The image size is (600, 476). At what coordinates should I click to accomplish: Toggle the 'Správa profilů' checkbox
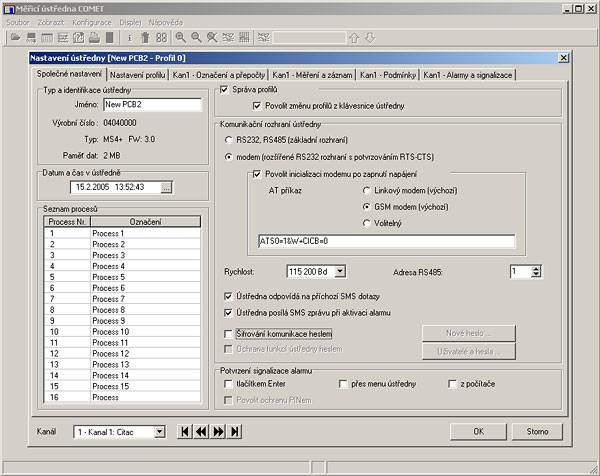tap(225, 90)
